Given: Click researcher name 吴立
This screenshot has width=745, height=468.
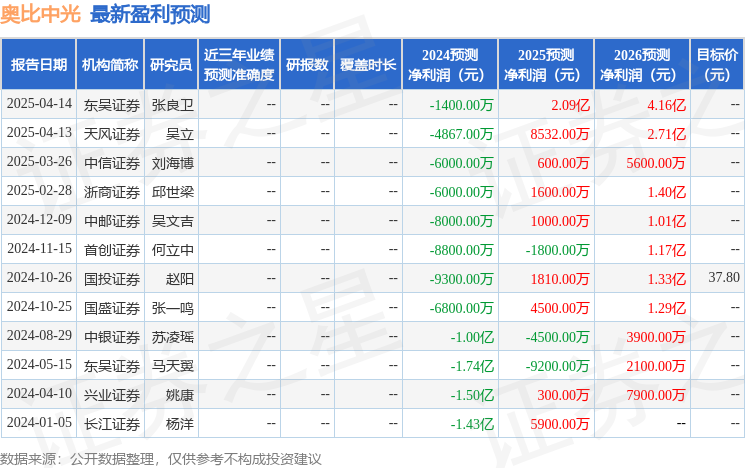Looking at the screenshot, I should 180,134.
